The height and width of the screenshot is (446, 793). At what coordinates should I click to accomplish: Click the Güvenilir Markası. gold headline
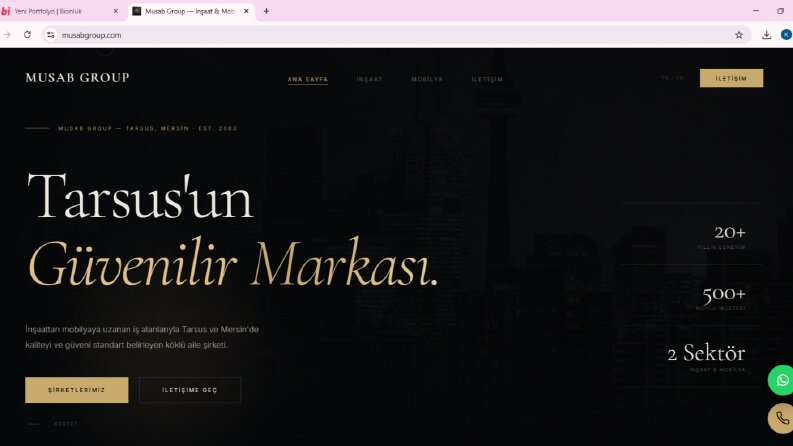click(233, 263)
